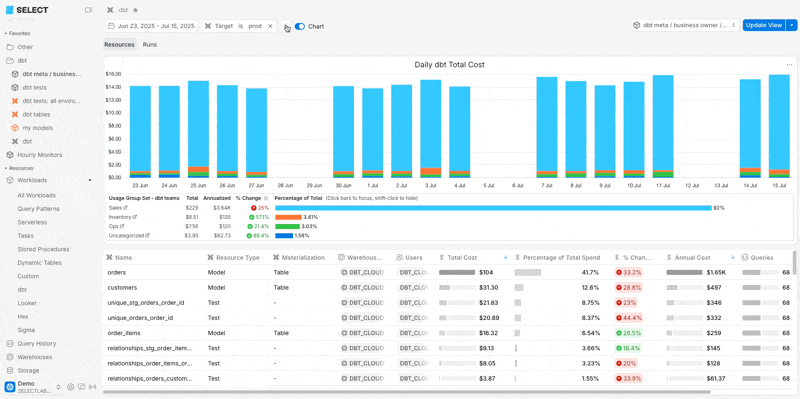This screenshot has width=800, height=399.
Task: Focus the orange Inventory percentage bar
Action: [x=288, y=217]
